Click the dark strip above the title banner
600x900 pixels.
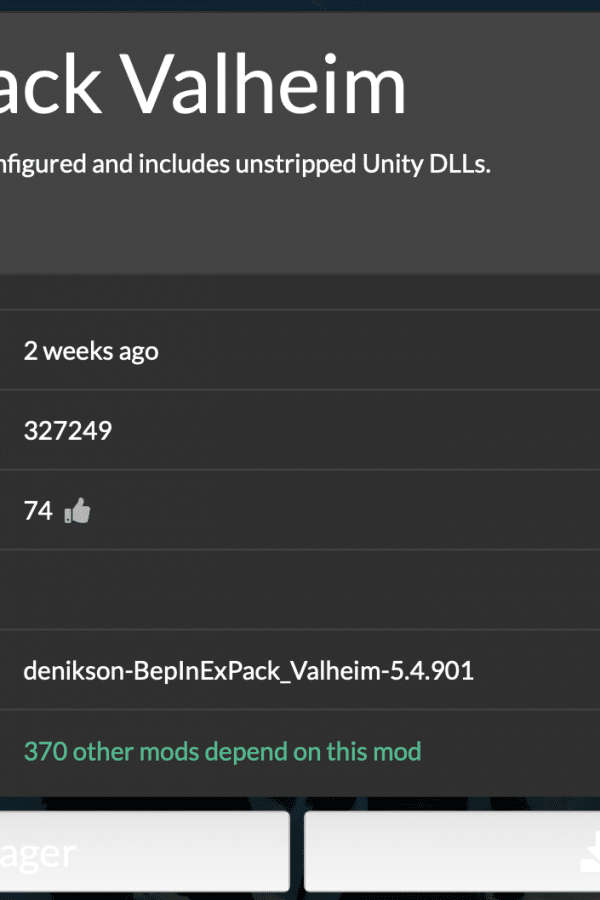click(300, 6)
